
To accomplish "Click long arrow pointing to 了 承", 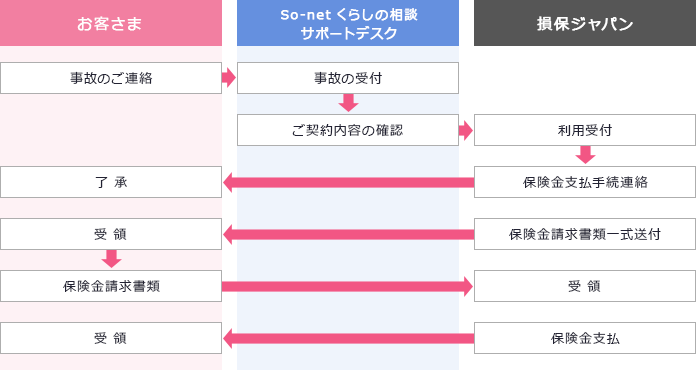I will click(348, 182).
